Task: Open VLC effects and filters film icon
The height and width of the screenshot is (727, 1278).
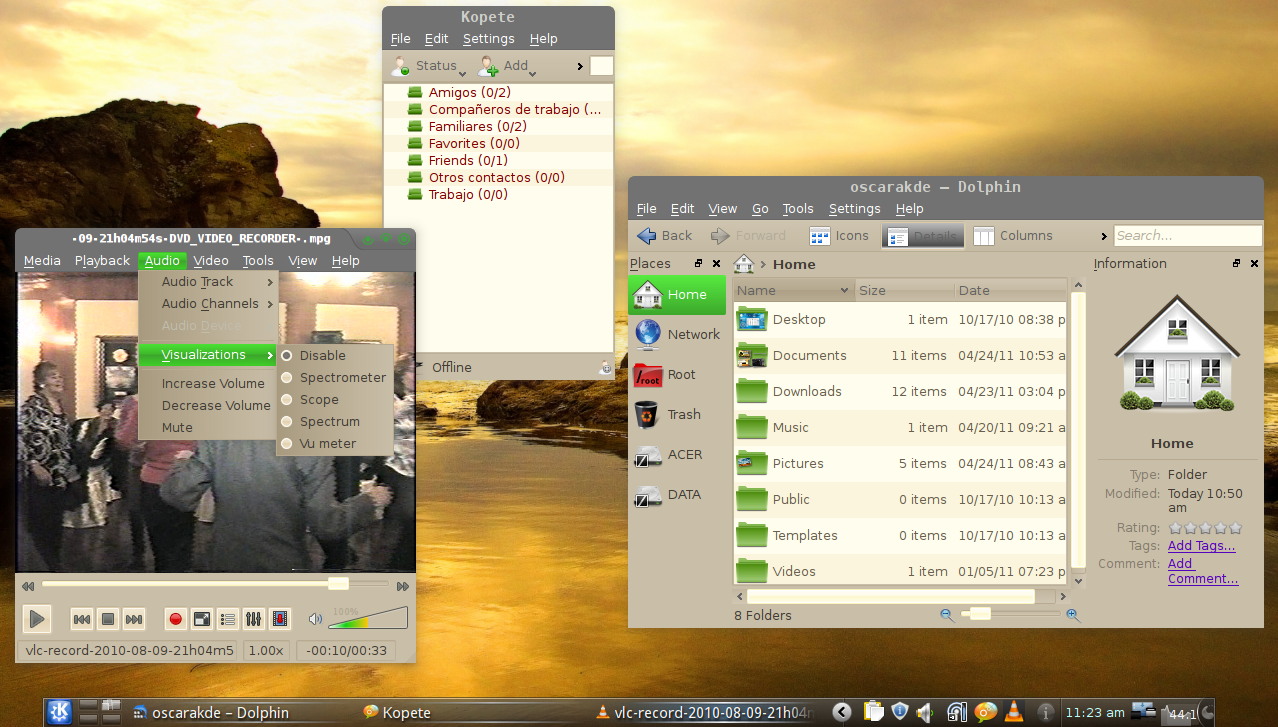Action: pyautogui.click(x=280, y=620)
